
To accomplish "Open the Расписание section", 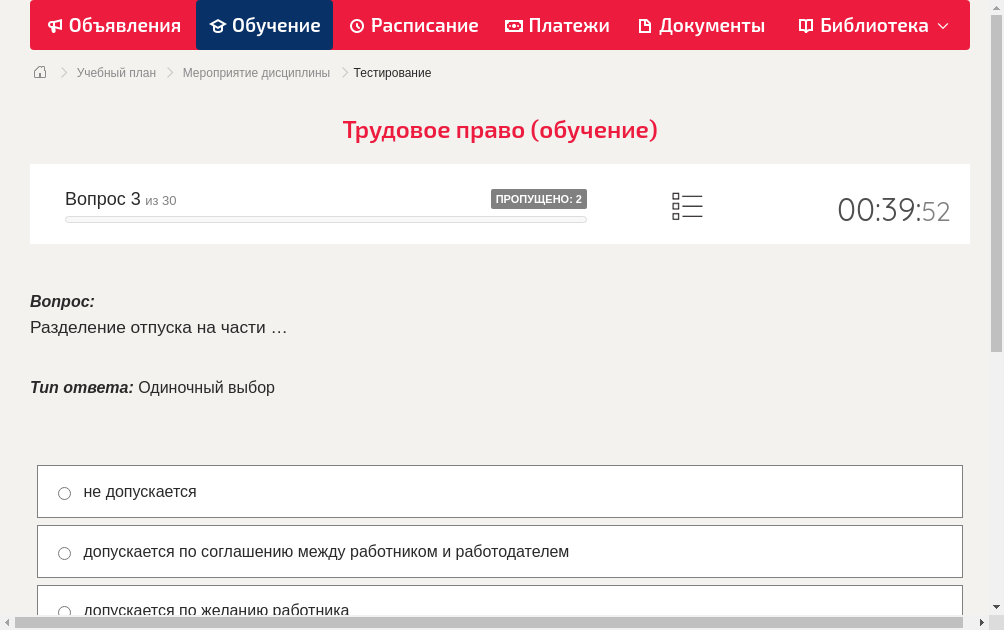I will coord(413,25).
